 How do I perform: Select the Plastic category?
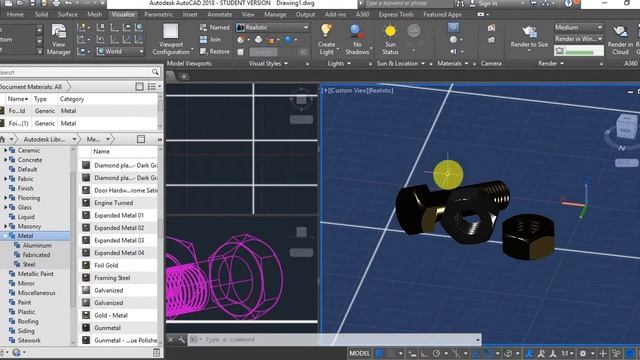26,312
